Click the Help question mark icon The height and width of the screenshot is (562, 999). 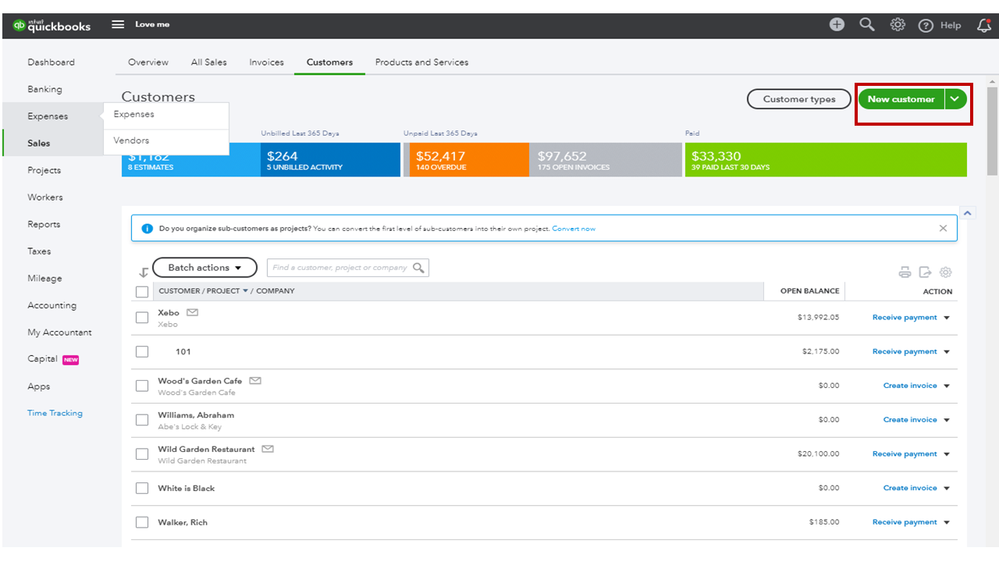point(925,25)
